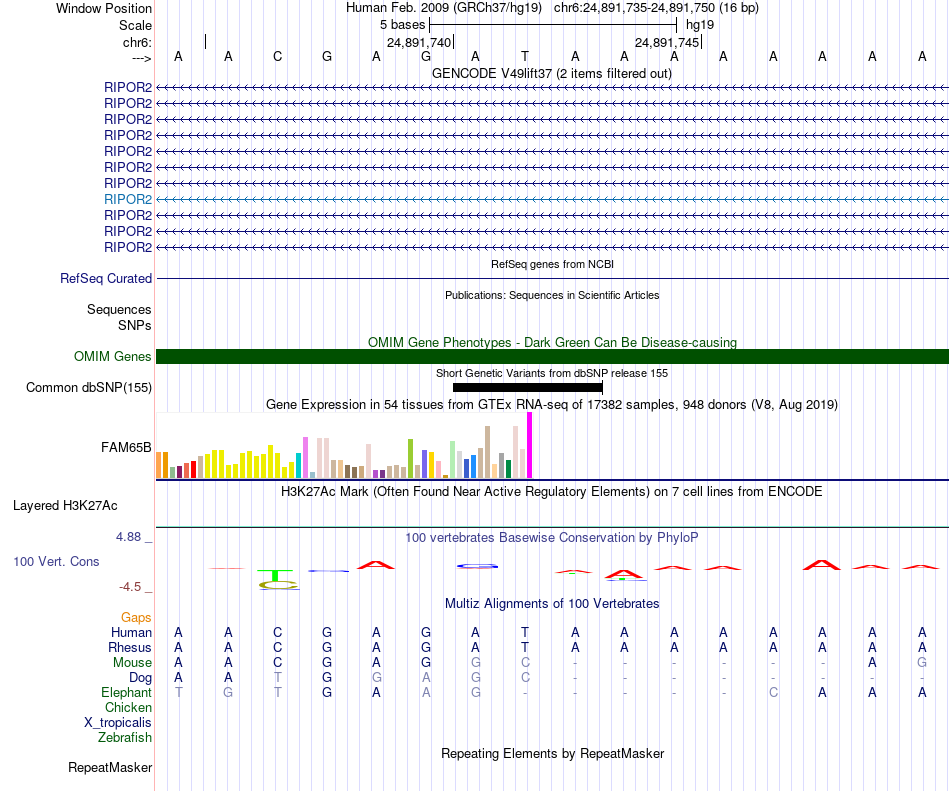Viewport: 950px width, 791px height.
Task: Click the T base in top sequence row
Action: pyautogui.click(x=525, y=56)
